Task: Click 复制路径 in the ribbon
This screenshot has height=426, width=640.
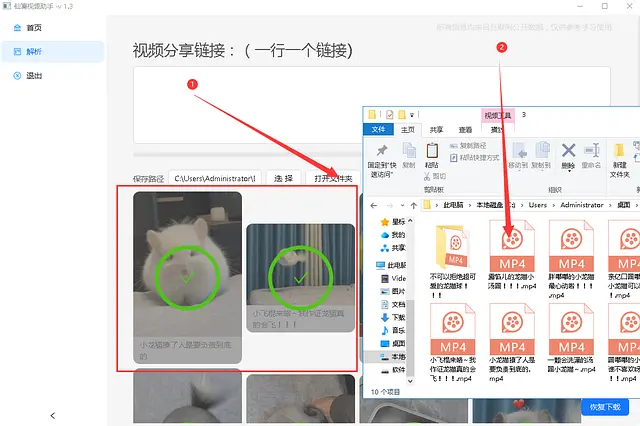Action: [468, 146]
